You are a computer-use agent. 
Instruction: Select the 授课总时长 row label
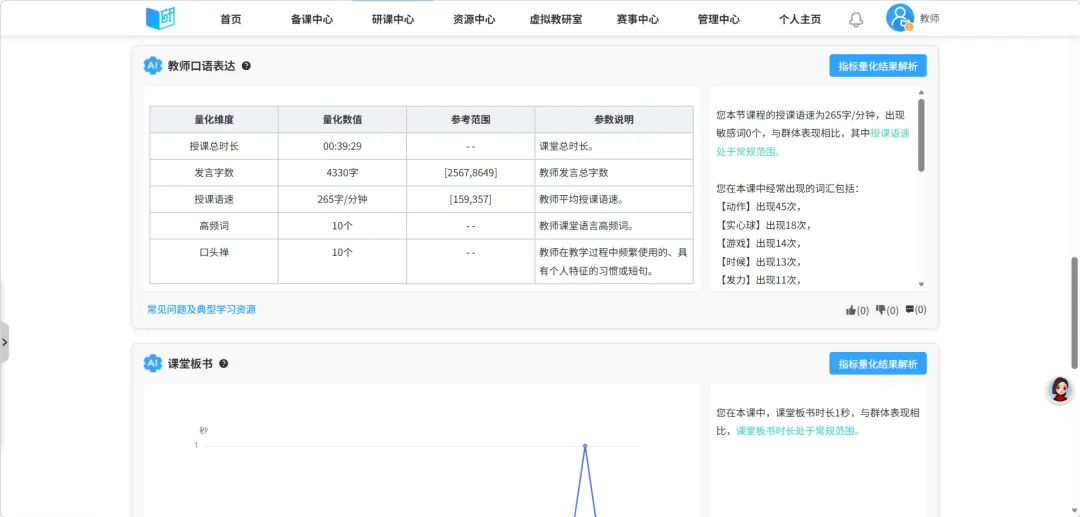214,146
